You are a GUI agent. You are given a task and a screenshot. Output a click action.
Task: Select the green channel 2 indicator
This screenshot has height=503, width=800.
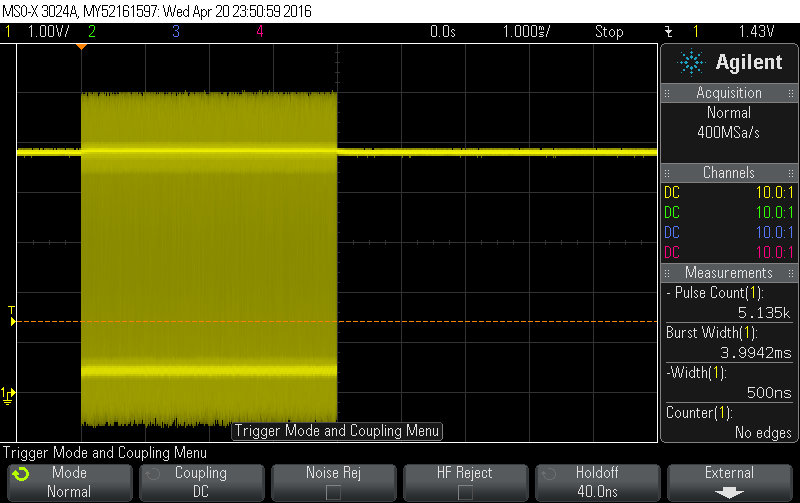coord(92,31)
